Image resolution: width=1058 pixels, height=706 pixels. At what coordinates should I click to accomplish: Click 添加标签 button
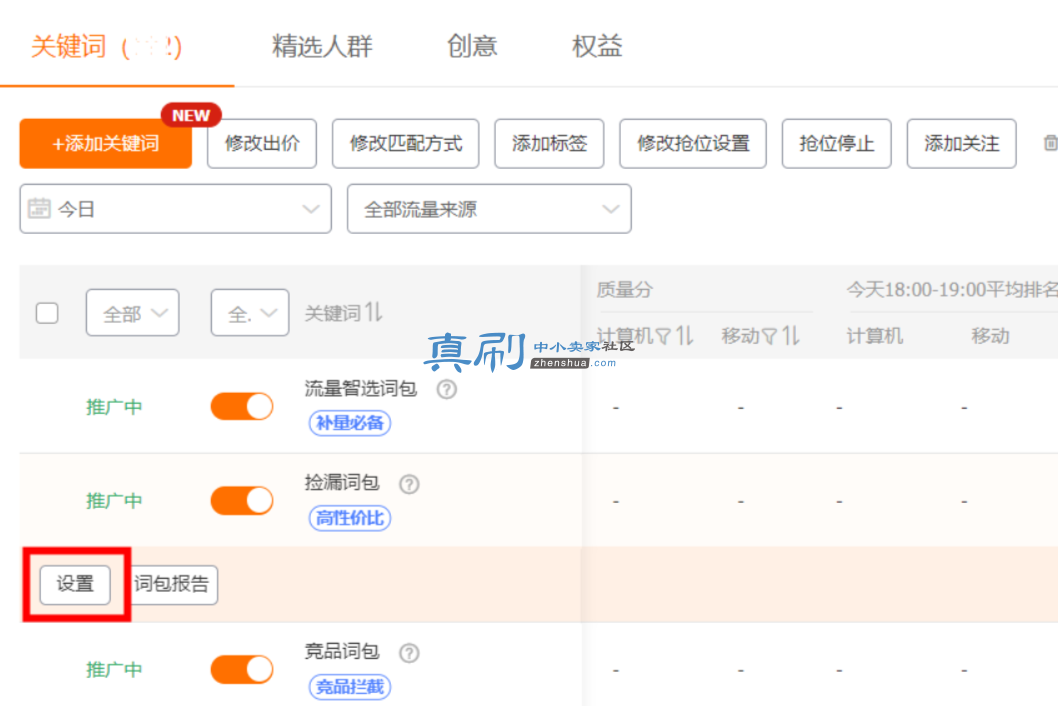pyautogui.click(x=549, y=143)
